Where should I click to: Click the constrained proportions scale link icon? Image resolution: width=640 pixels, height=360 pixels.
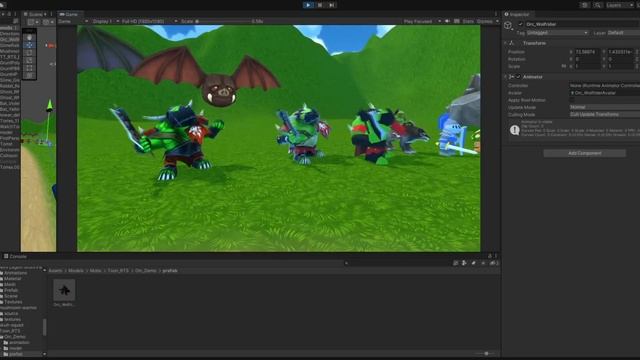coord(564,66)
